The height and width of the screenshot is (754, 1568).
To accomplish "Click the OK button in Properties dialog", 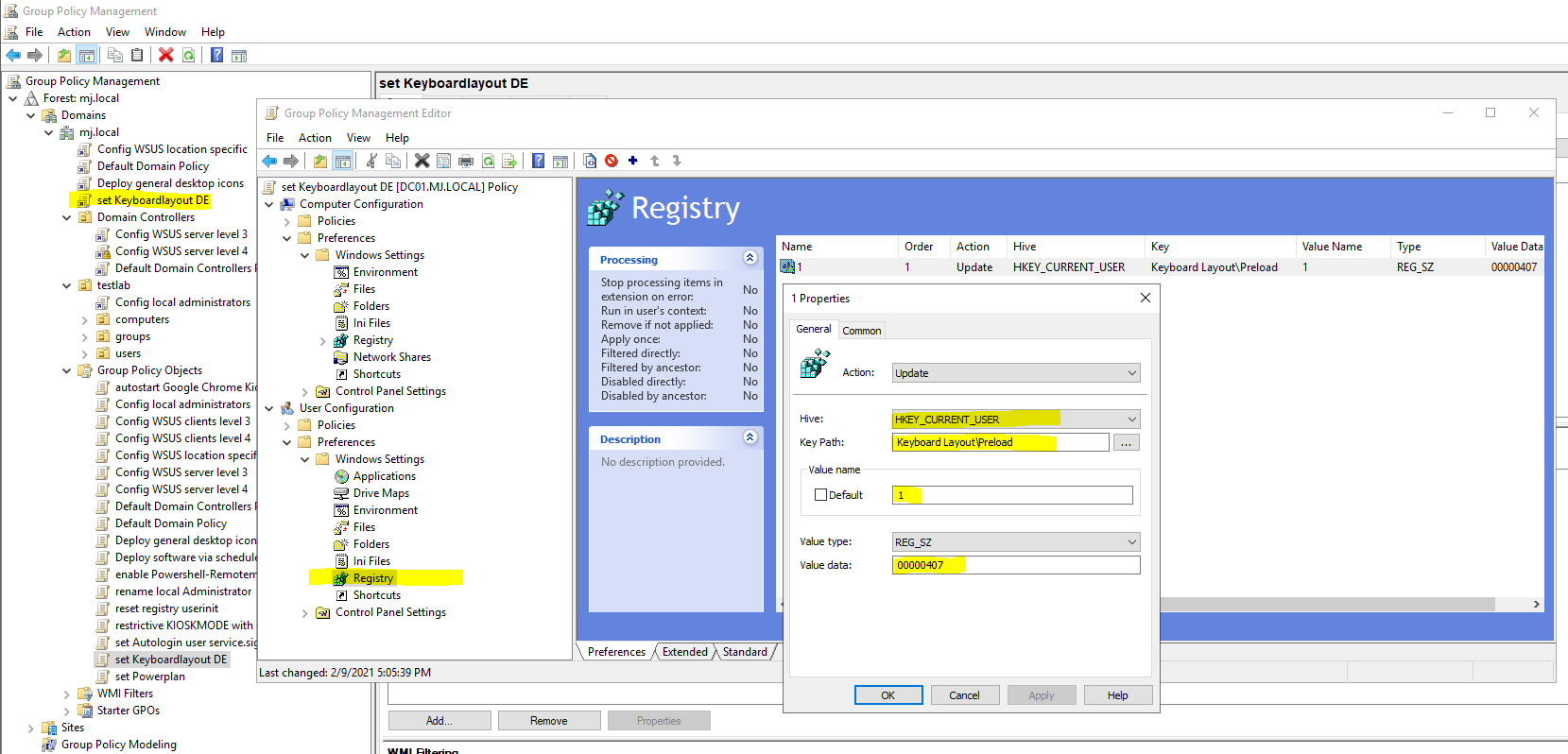I will [x=888, y=695].
